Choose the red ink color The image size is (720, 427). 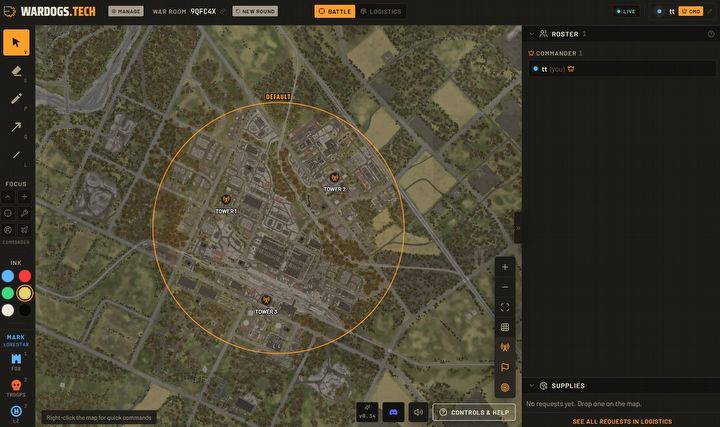click(25, 276)
